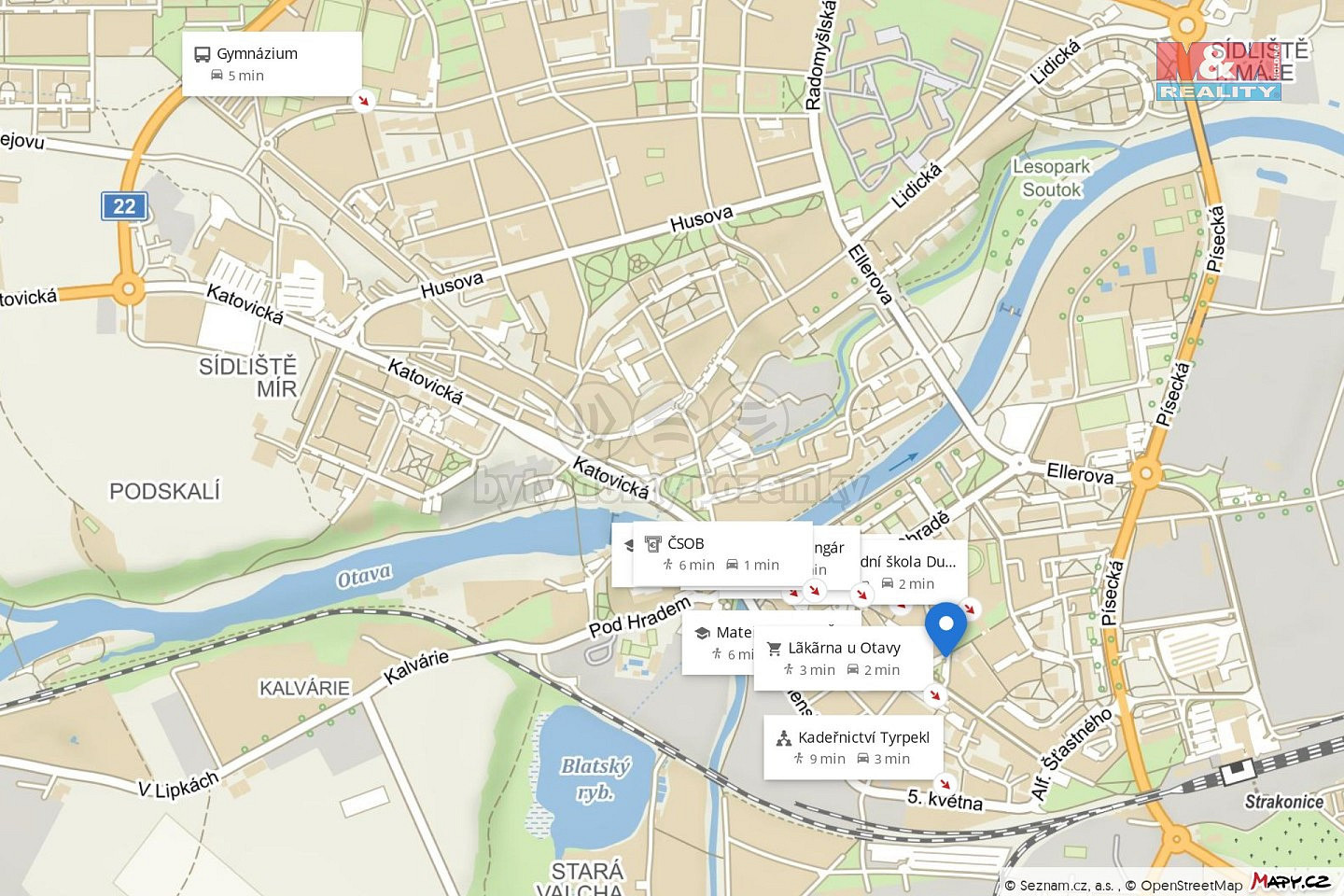Click the red arrow marker above 5. května
Viewport: 1344px width, 896px height.
tap(945, 784)
